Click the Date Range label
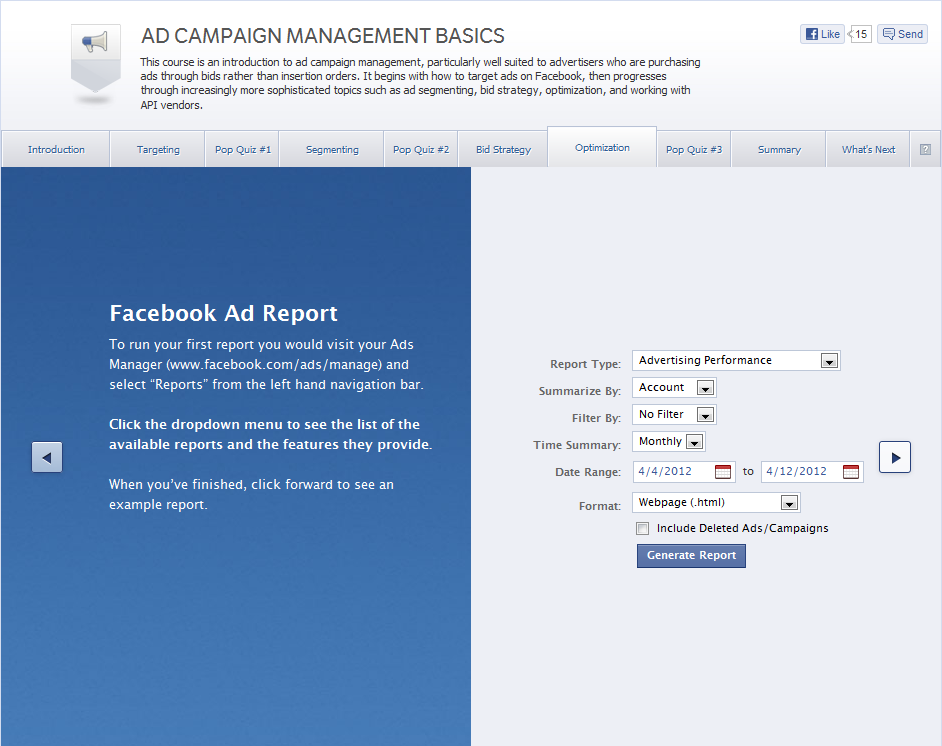Image resolution: width=942 pixels, height=746 pixels. 588,472
